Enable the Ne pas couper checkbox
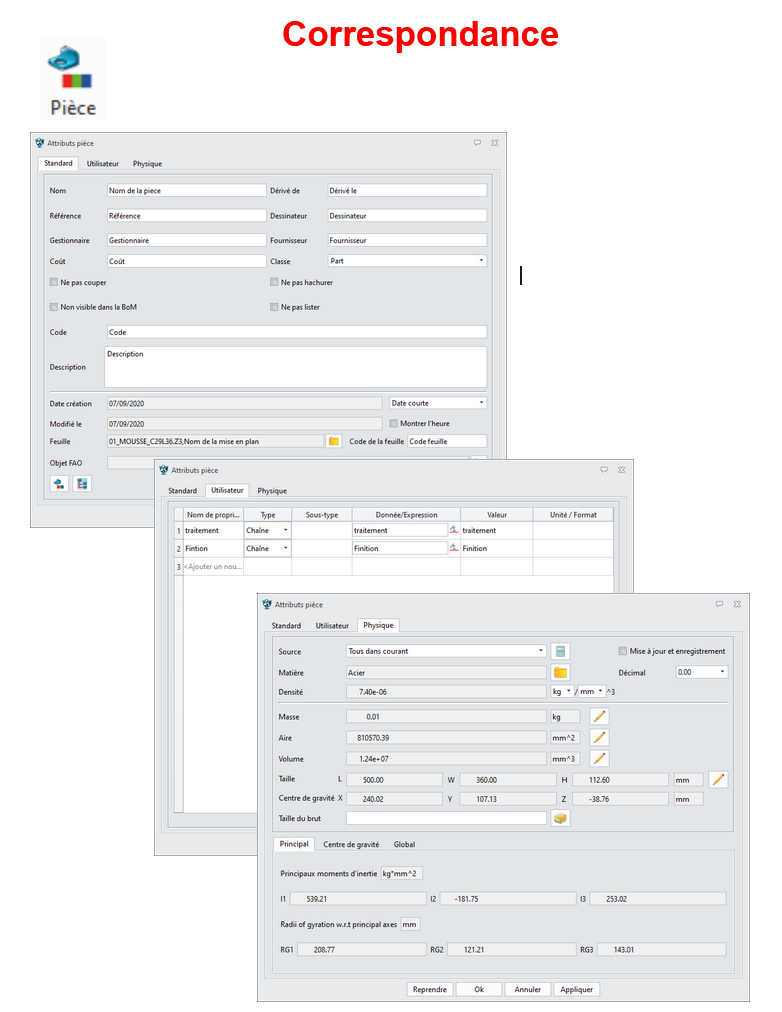The height and width of the screenshot is (1012, 782). [54, 282]
